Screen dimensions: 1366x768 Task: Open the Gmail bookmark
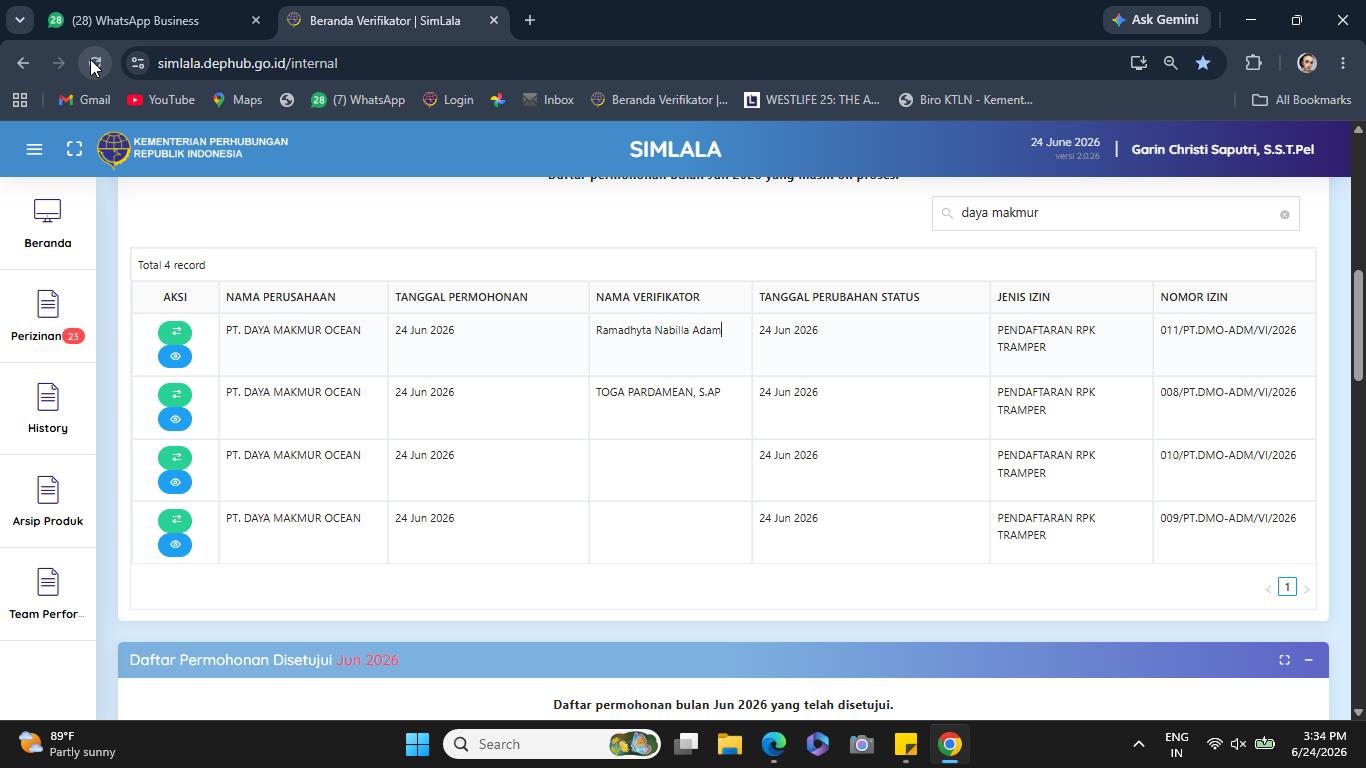point(84,100)
